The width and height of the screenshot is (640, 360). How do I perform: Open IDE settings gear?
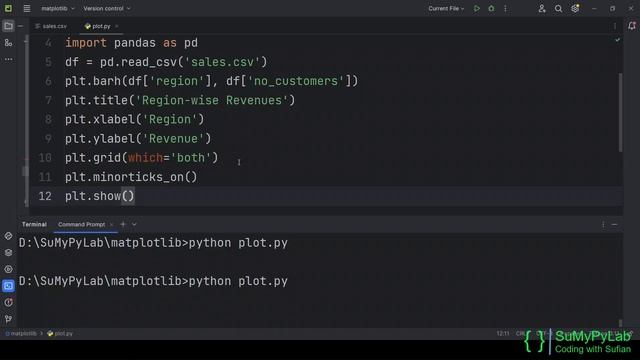(575, 8)
